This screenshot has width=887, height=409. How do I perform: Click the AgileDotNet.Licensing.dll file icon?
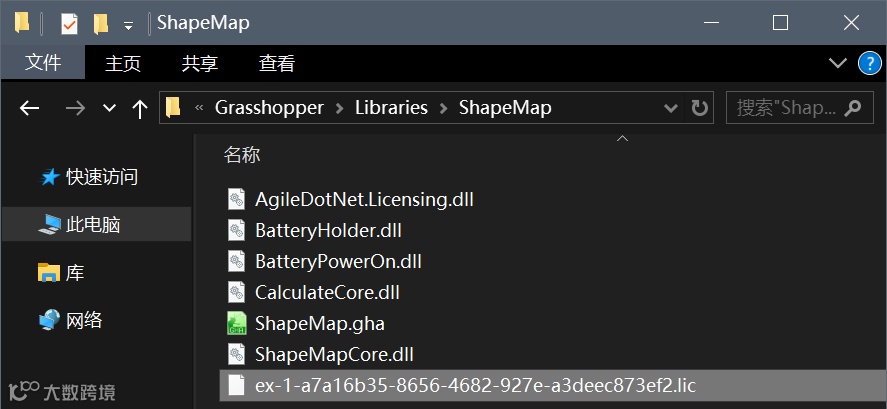[236, 199]
